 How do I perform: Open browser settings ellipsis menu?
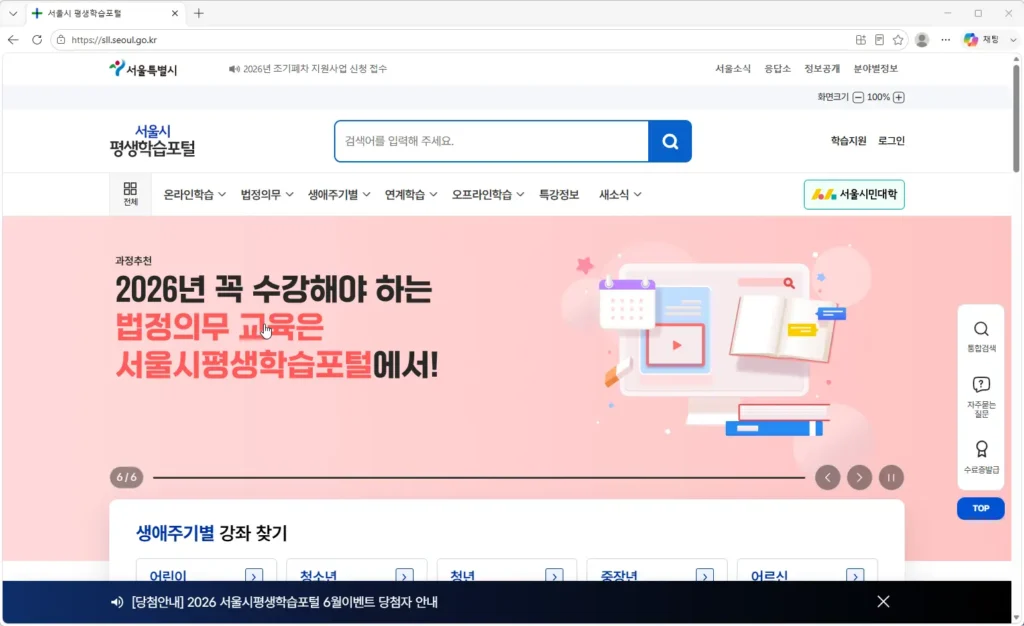coord(945,40)
